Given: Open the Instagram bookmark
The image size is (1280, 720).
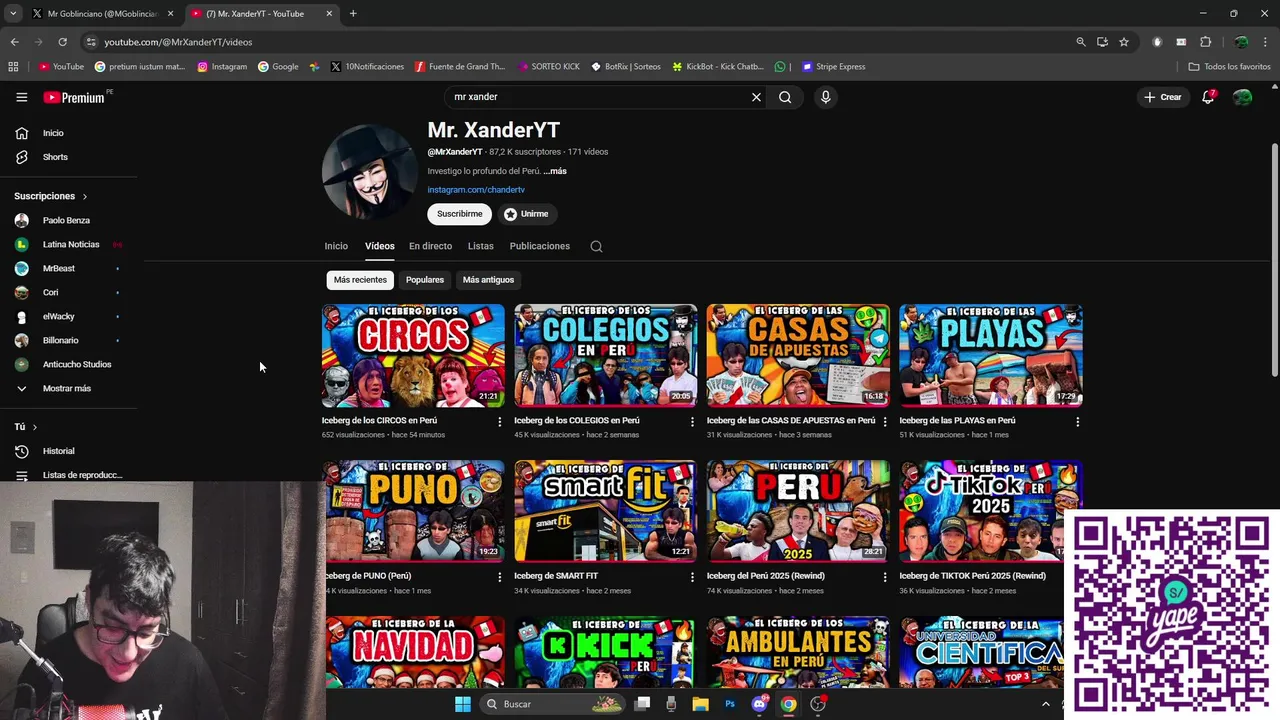Looking at the screenshot, I should 221,67.
